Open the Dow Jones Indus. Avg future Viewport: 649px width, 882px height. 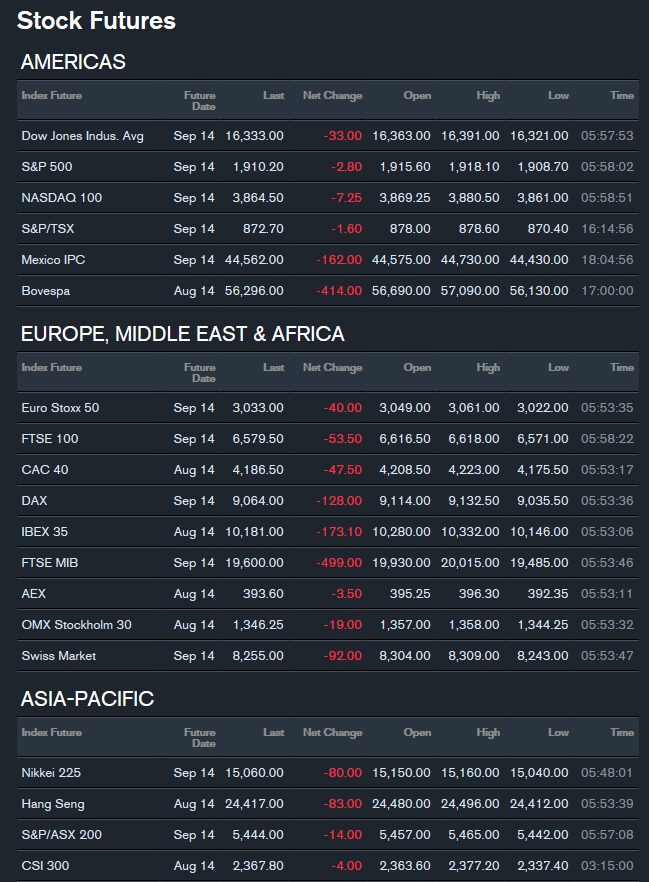click(82, 136)
